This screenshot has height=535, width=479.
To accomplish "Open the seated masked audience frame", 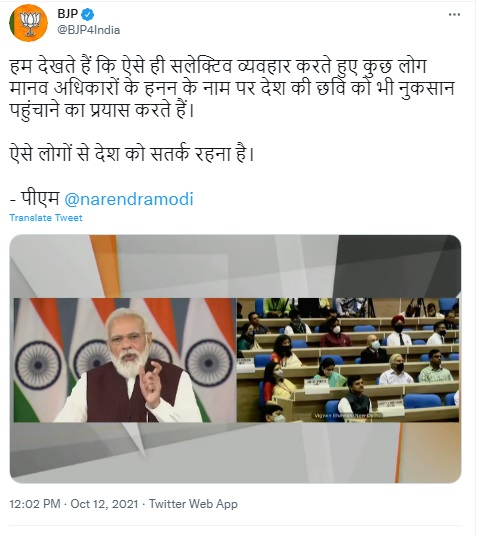I will coord(348,360).
